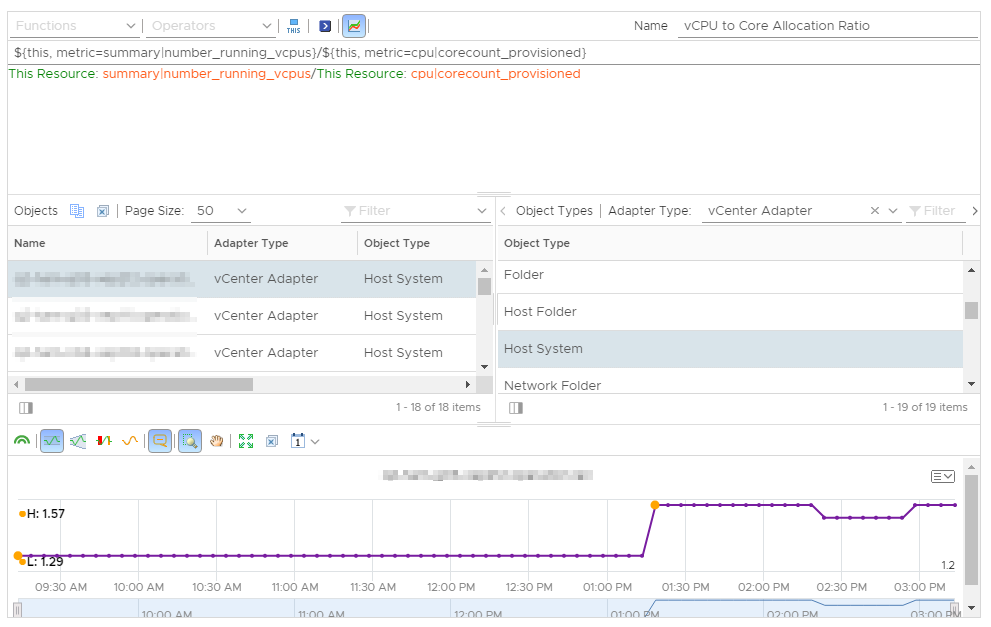Click the Name input field

[827, 26]
